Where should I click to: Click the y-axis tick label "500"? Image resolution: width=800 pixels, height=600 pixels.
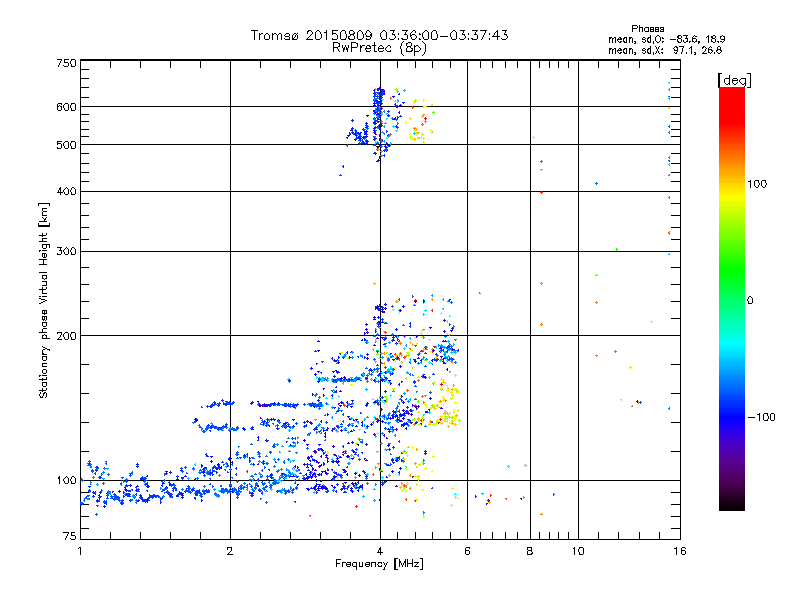67,145
